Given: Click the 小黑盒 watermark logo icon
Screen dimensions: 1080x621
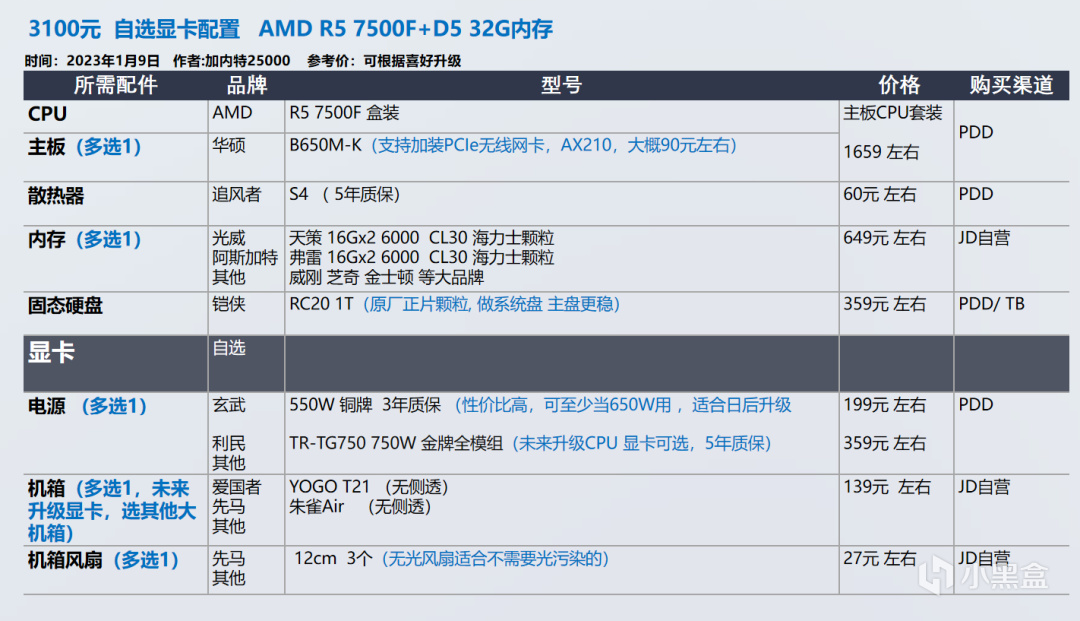Looking at the screenshot, I should click(x=936, y=574).
